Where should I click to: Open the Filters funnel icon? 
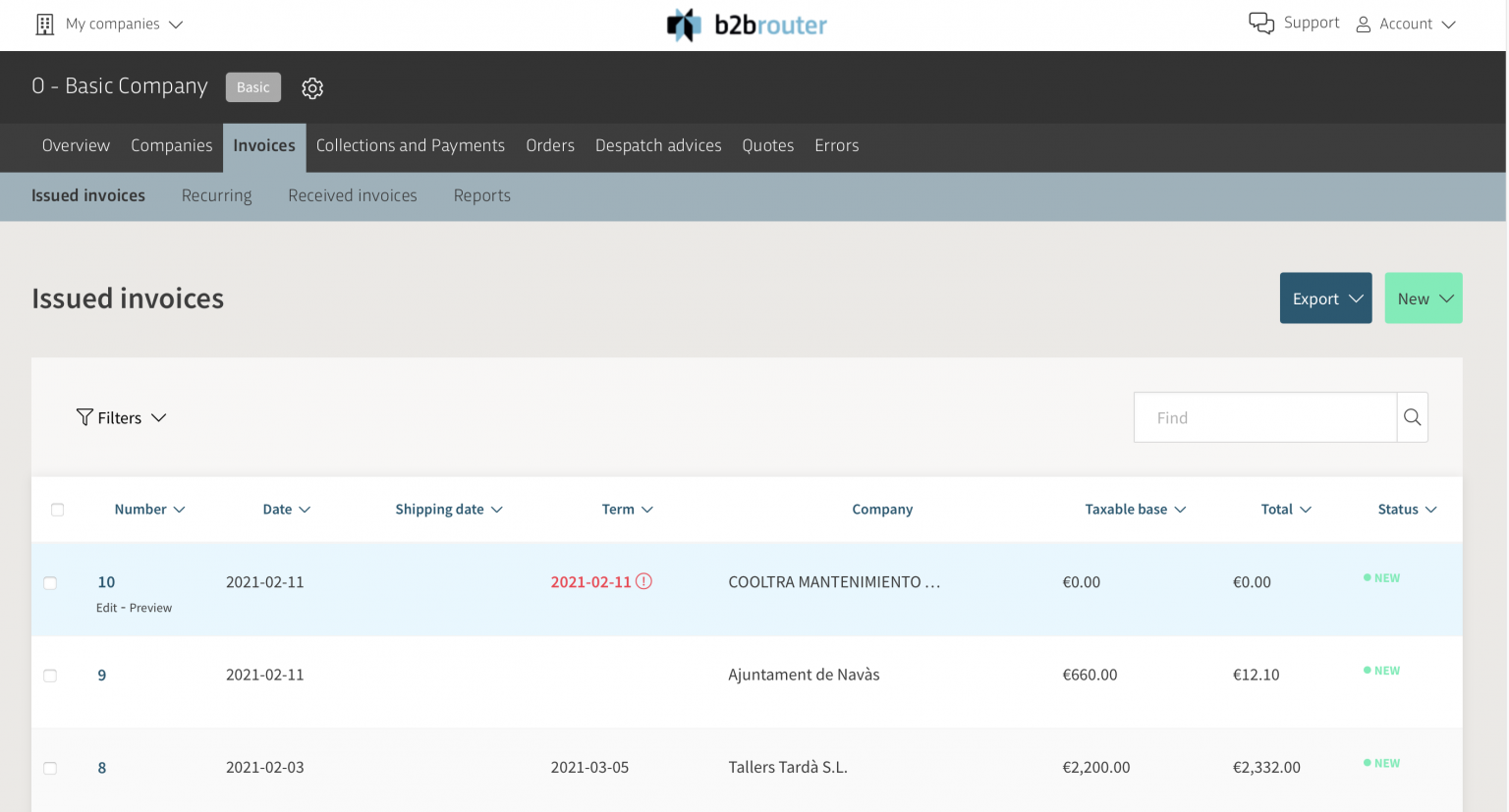[x=84, y=417]
